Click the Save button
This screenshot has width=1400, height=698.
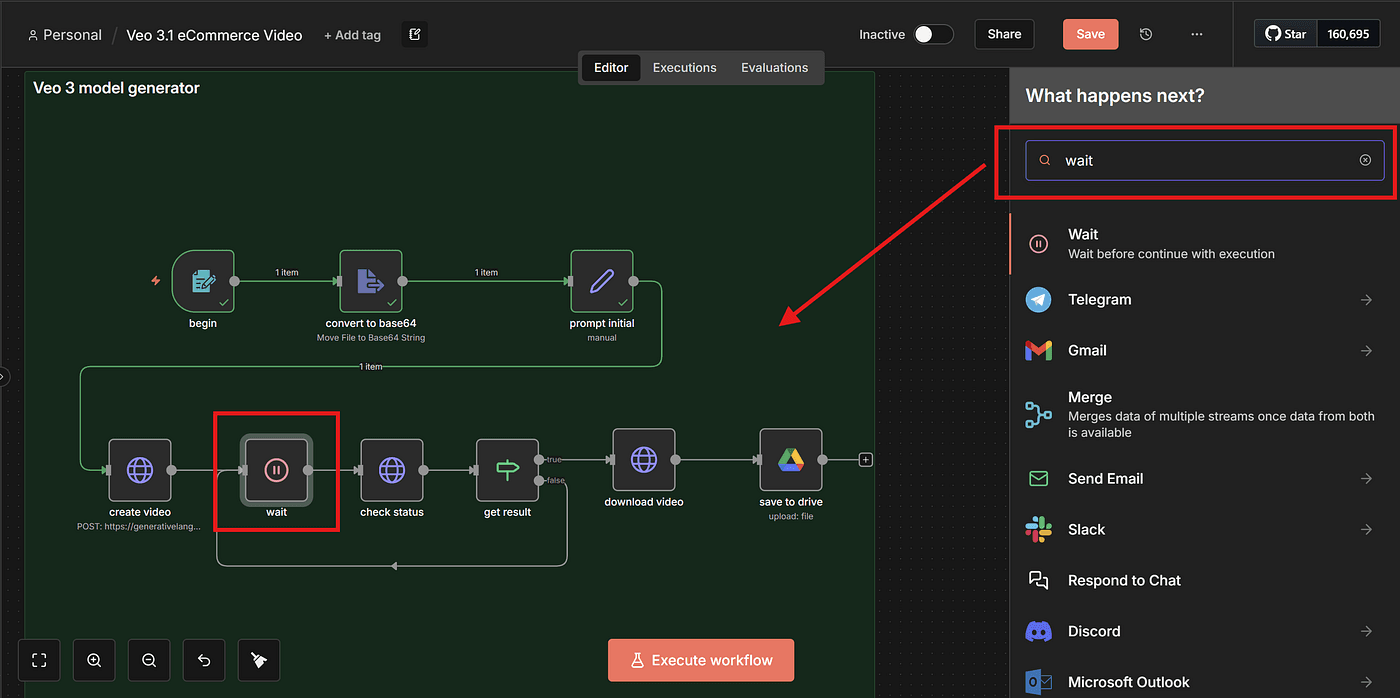(x=1090, y=34)
